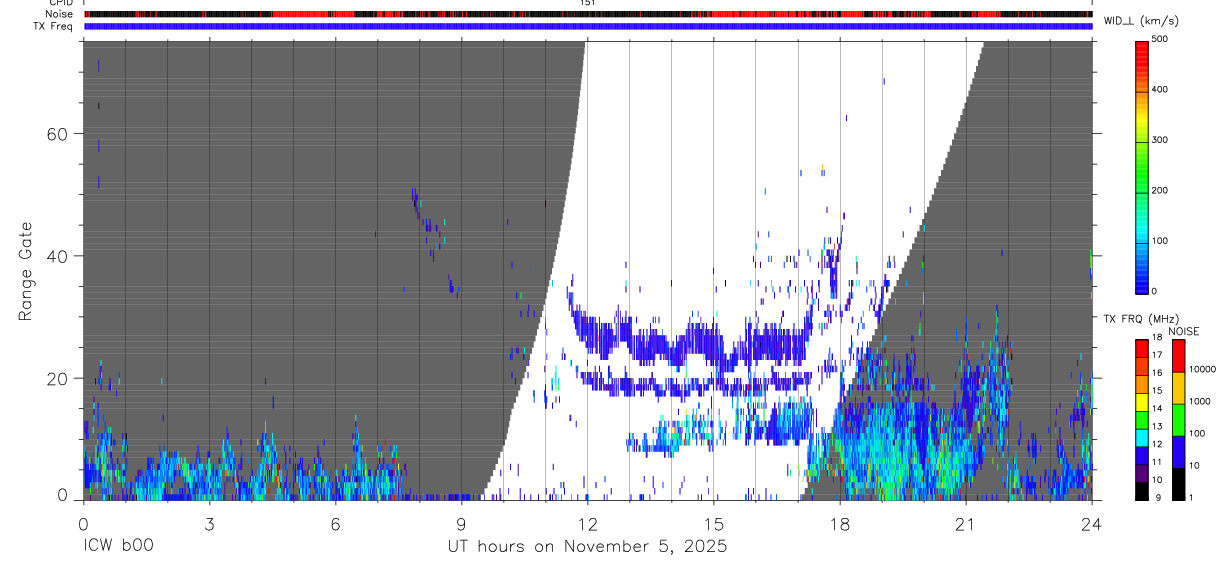Click the 13 MHz legend tick

1157,427
